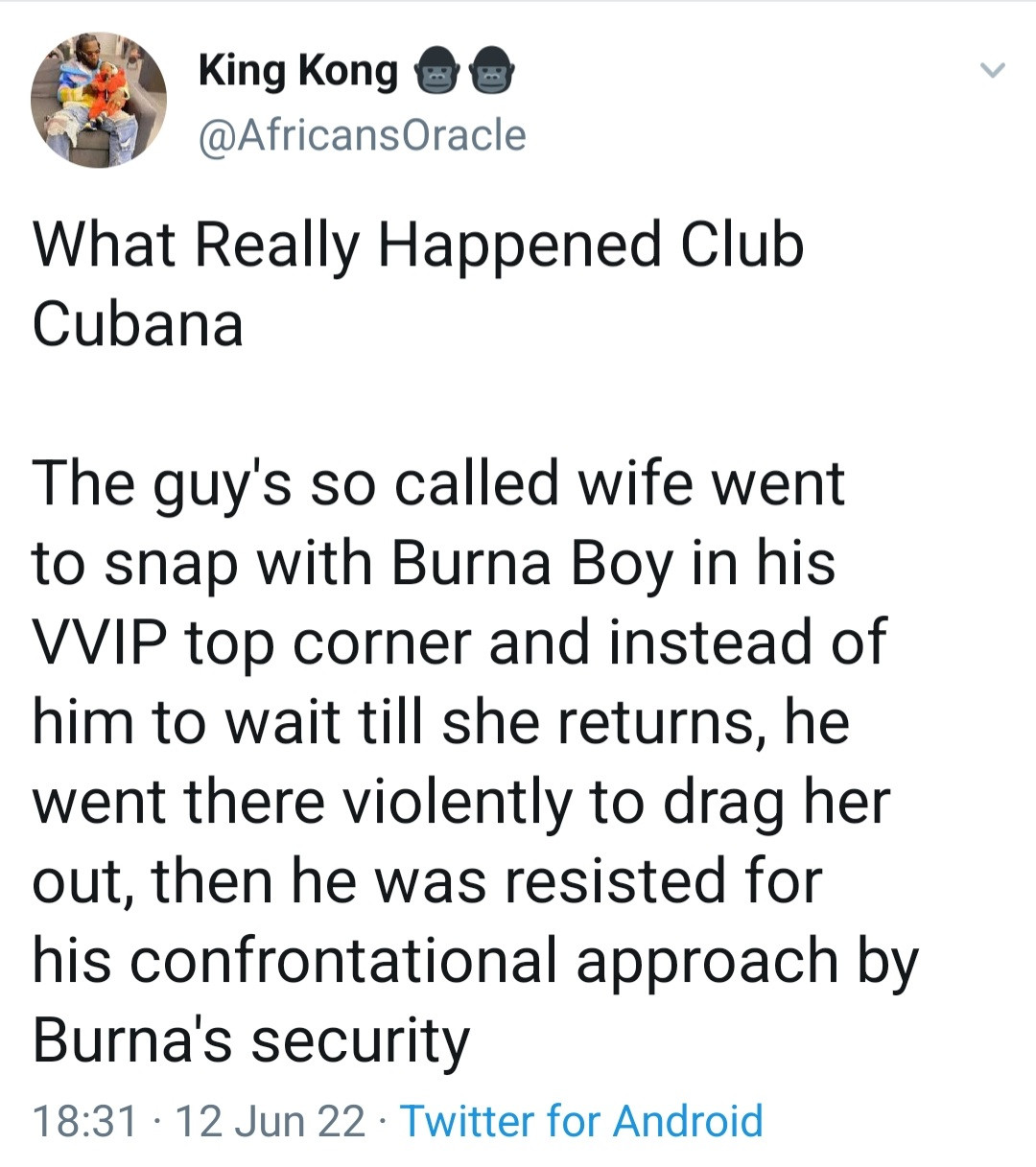1036x1167 pixels.
Task: Click the King Kong display name
Action: (x=297, y=71)
